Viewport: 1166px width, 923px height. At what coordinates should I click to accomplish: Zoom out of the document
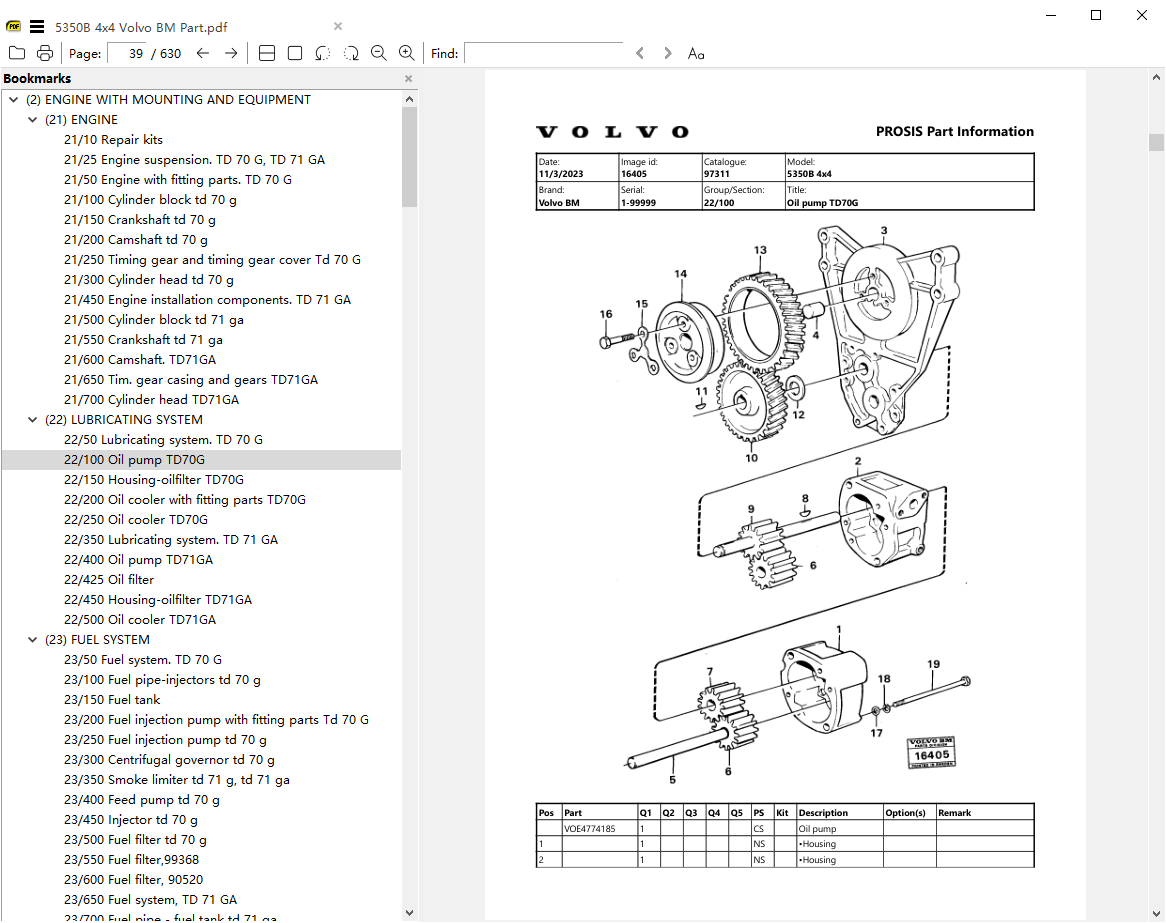click(379, 53)
